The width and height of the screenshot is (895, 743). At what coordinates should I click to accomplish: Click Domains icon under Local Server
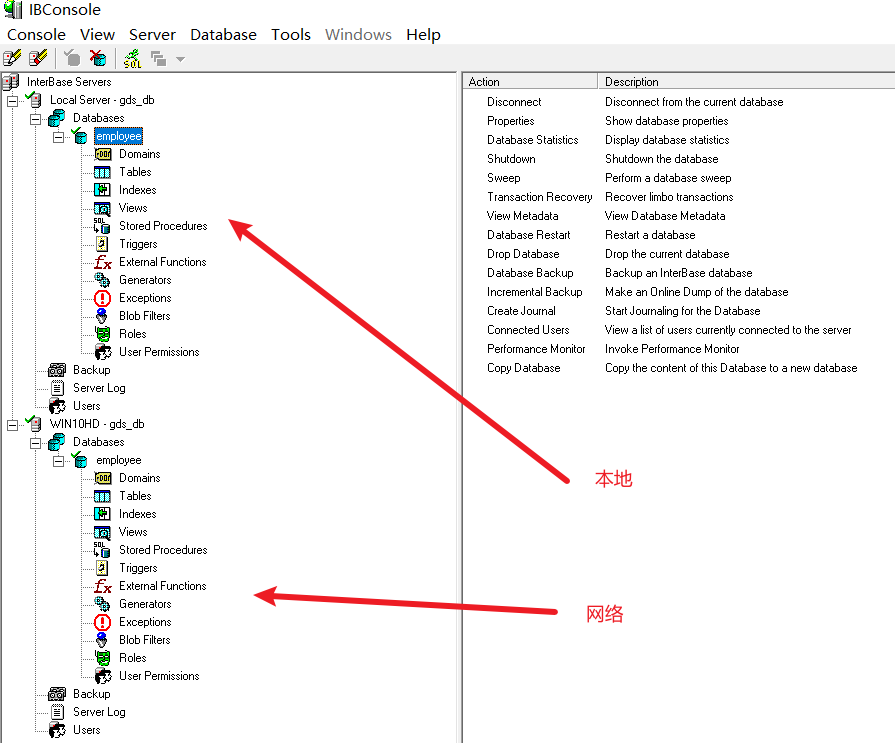103,154
